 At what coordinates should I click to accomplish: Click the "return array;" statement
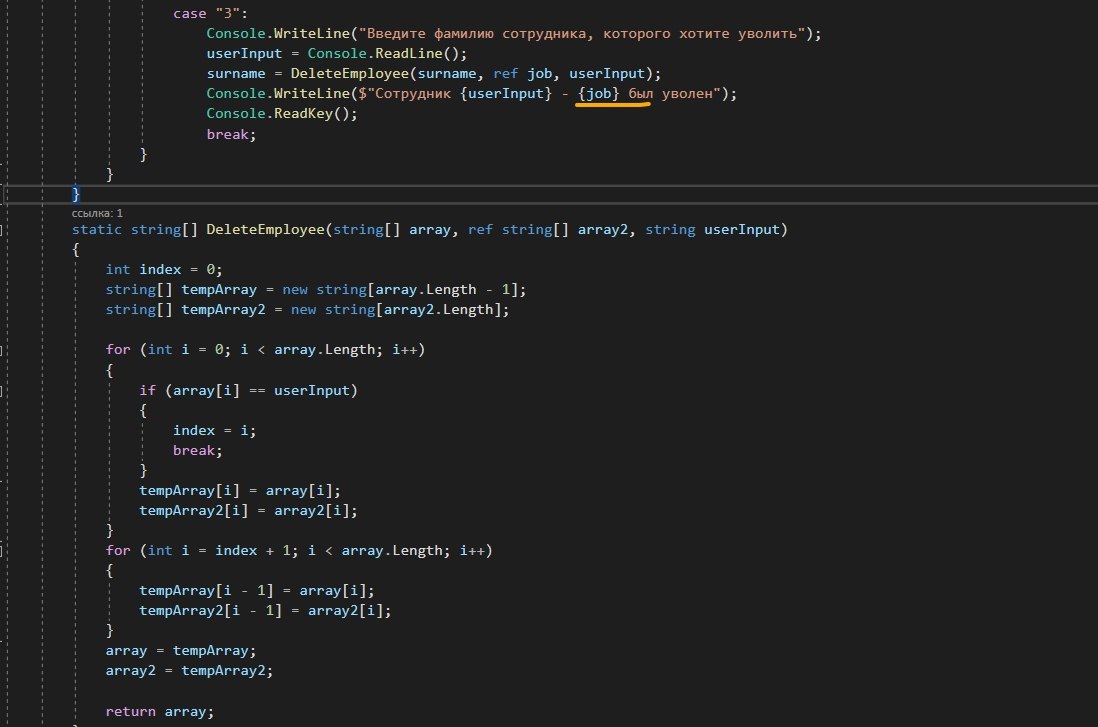point(160,712)
